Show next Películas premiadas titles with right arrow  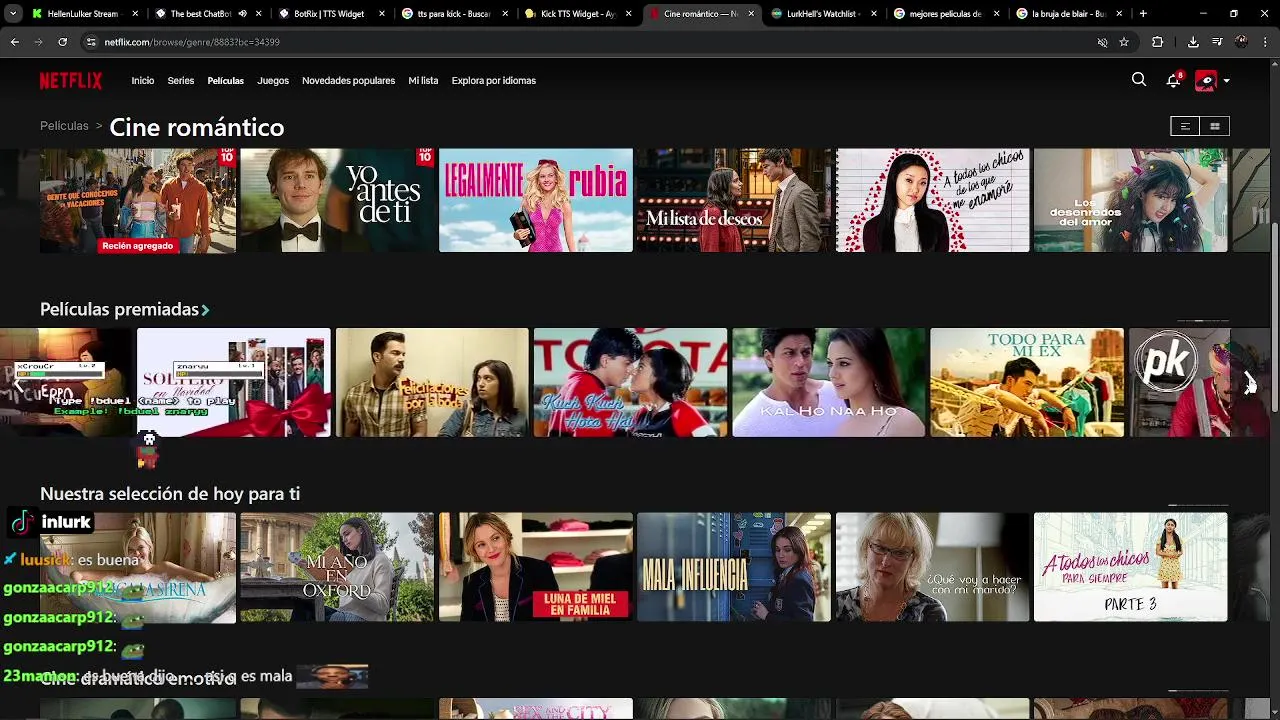coord(1250,382)
